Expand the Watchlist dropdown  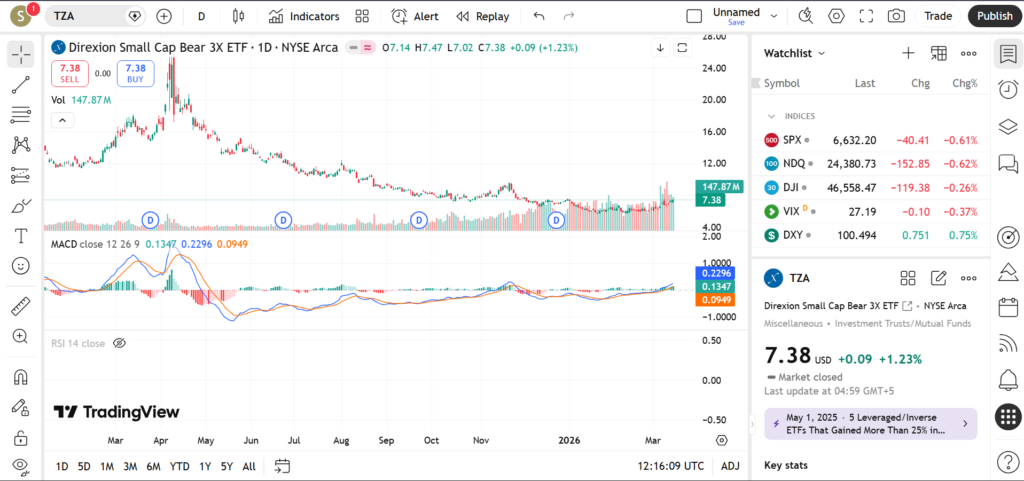pos(795,53)
